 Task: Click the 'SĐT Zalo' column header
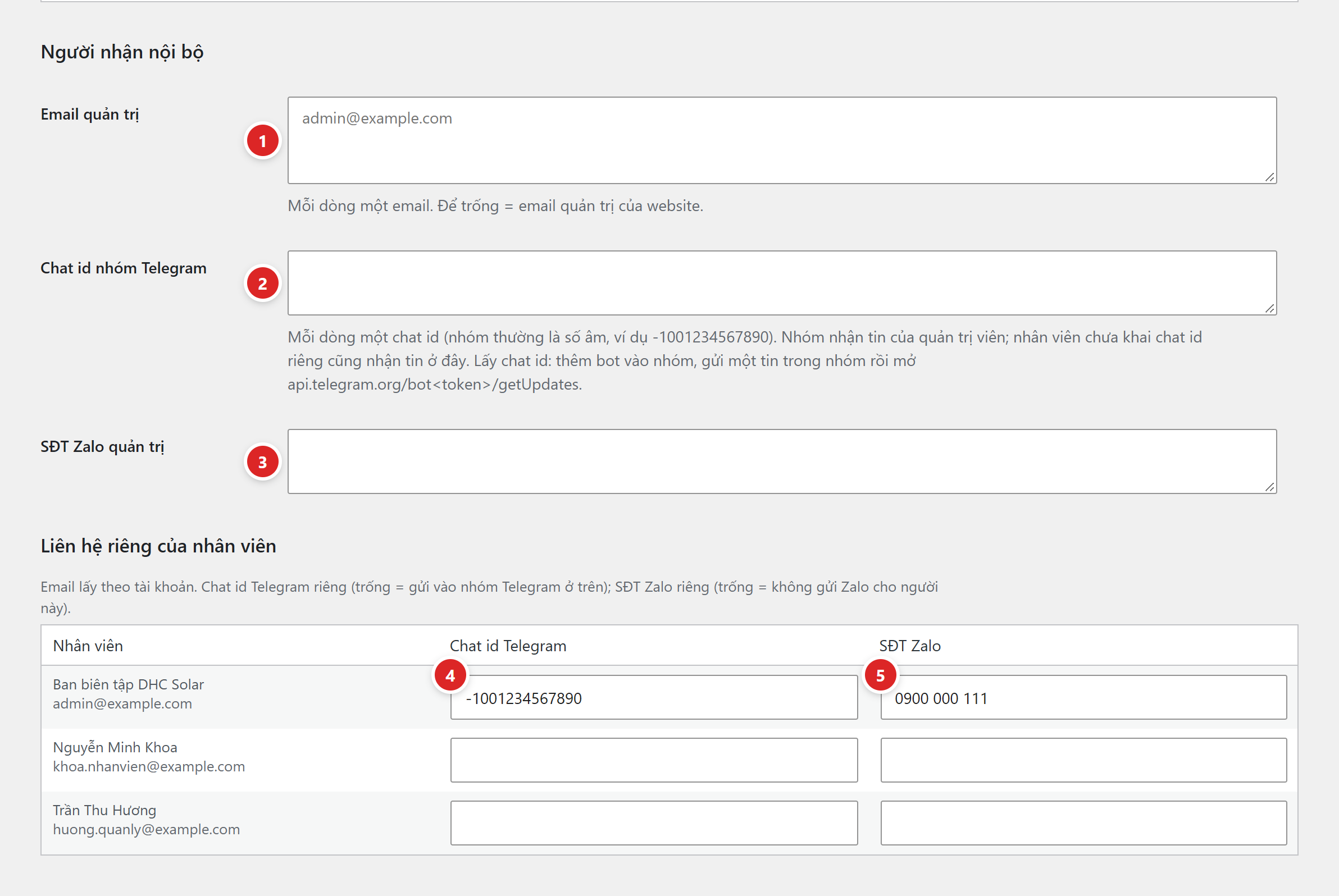click(x=910, y=646)
